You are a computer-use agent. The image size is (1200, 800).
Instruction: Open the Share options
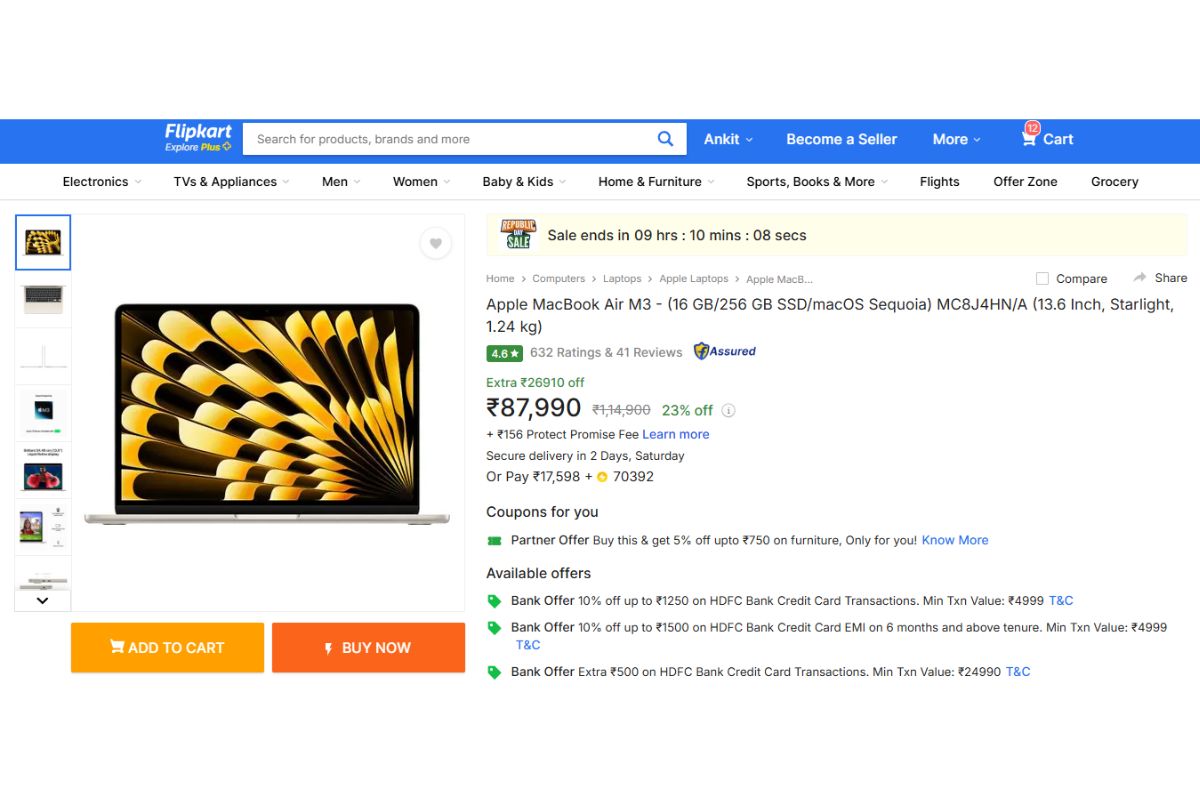1159,278
